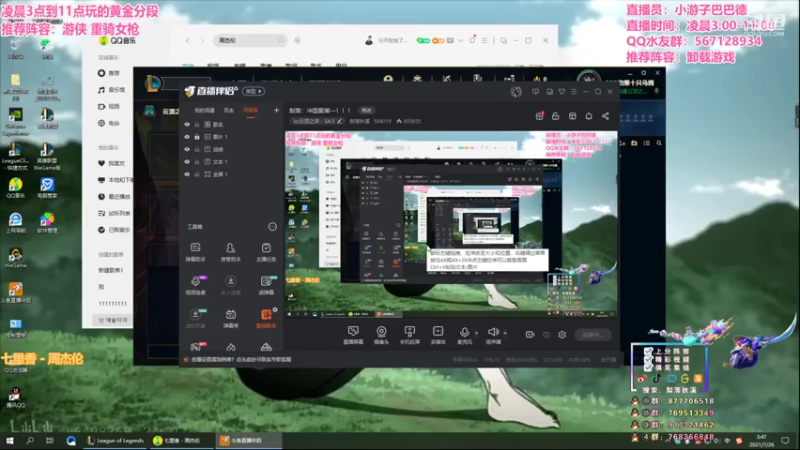Add a 多媒体 media source
Viewport: 800px width, 450px height.
(x=438, y=335)
